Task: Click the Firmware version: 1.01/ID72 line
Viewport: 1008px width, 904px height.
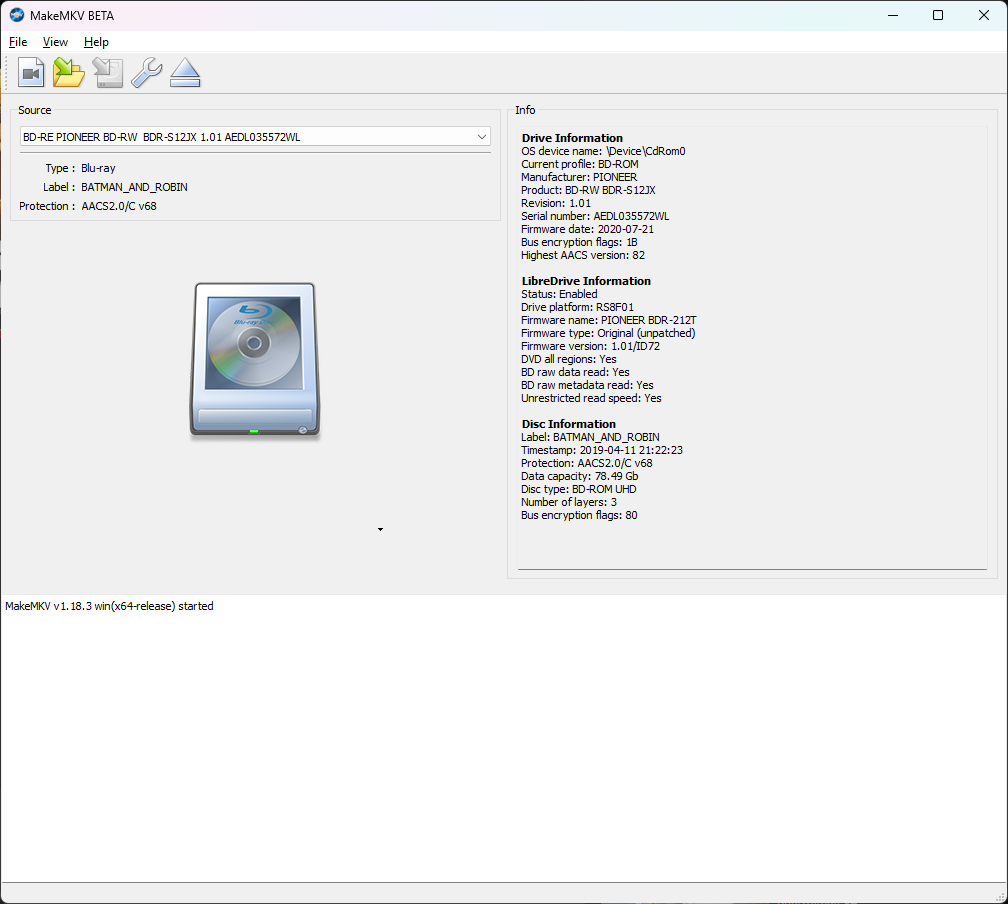Action: (x=591, y=346)
